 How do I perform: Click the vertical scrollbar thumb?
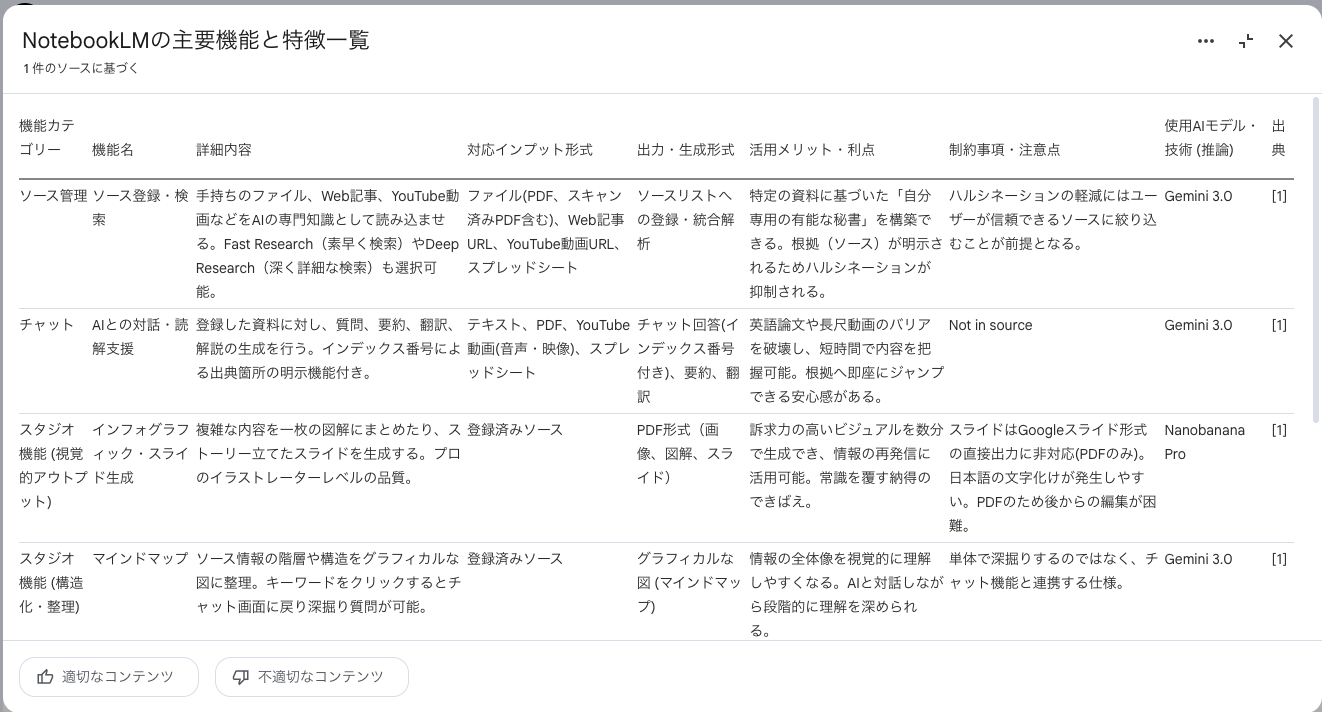coord(1316,260)
